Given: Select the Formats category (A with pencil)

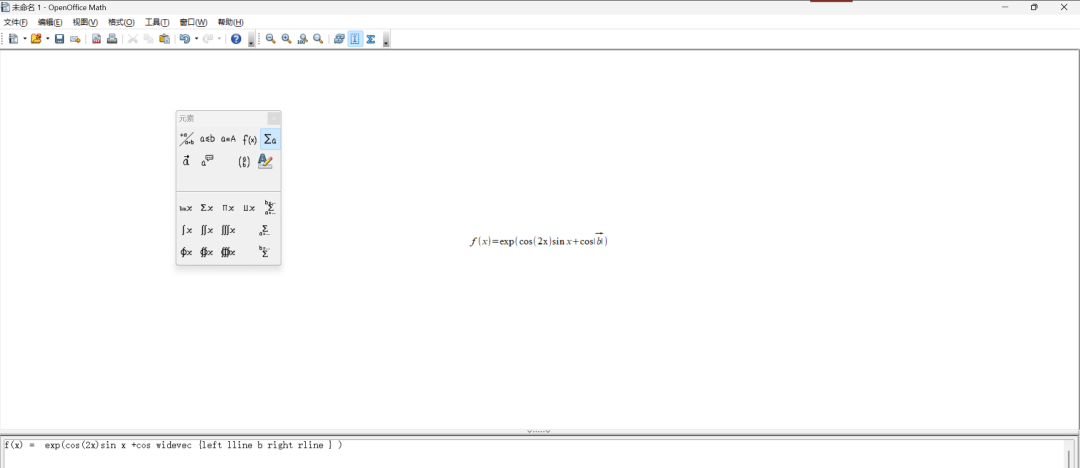Looking at the screenshot, I should tap(265, 161).
